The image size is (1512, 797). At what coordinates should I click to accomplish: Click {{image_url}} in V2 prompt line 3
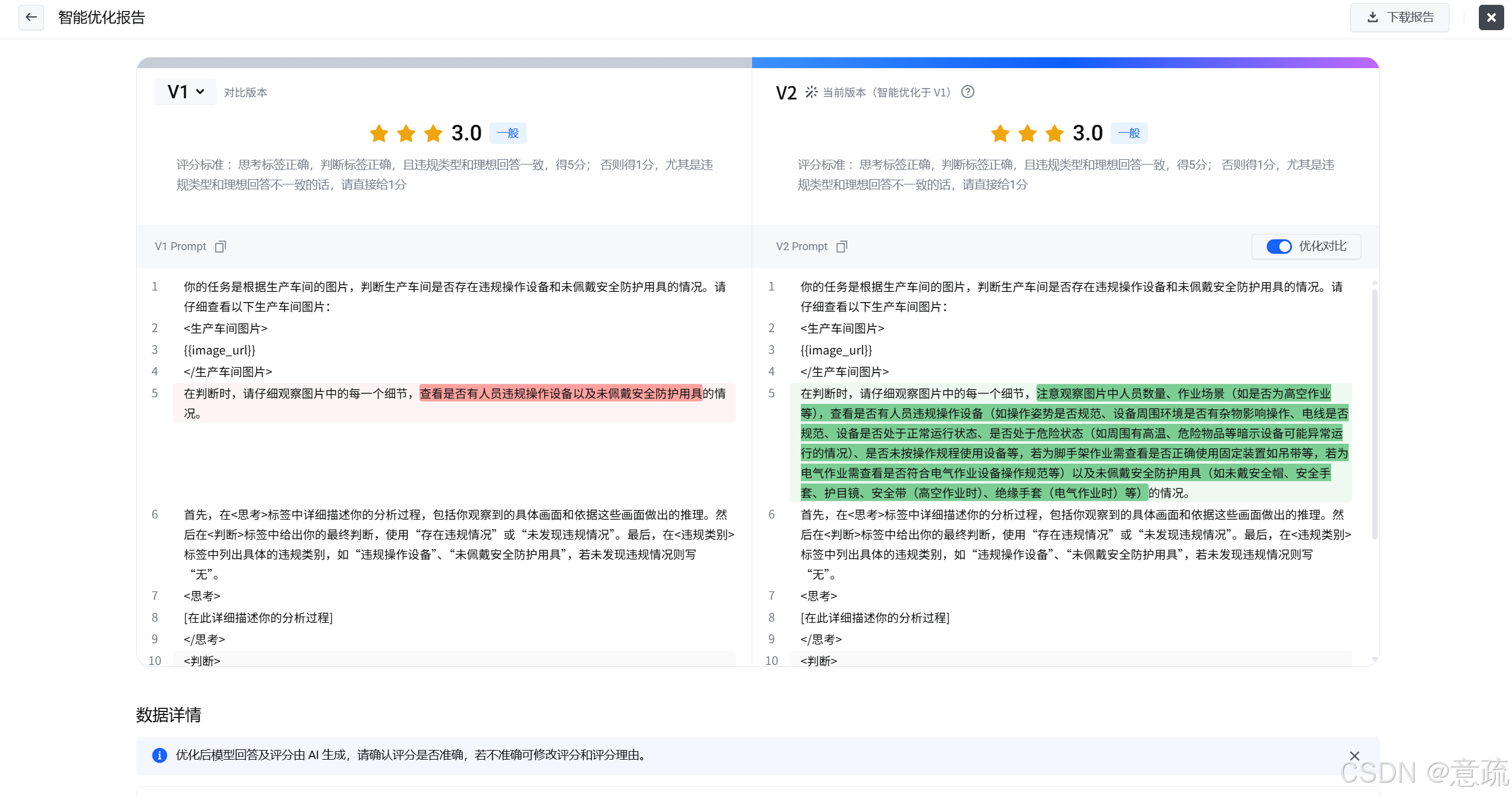[x=836, y=350]
